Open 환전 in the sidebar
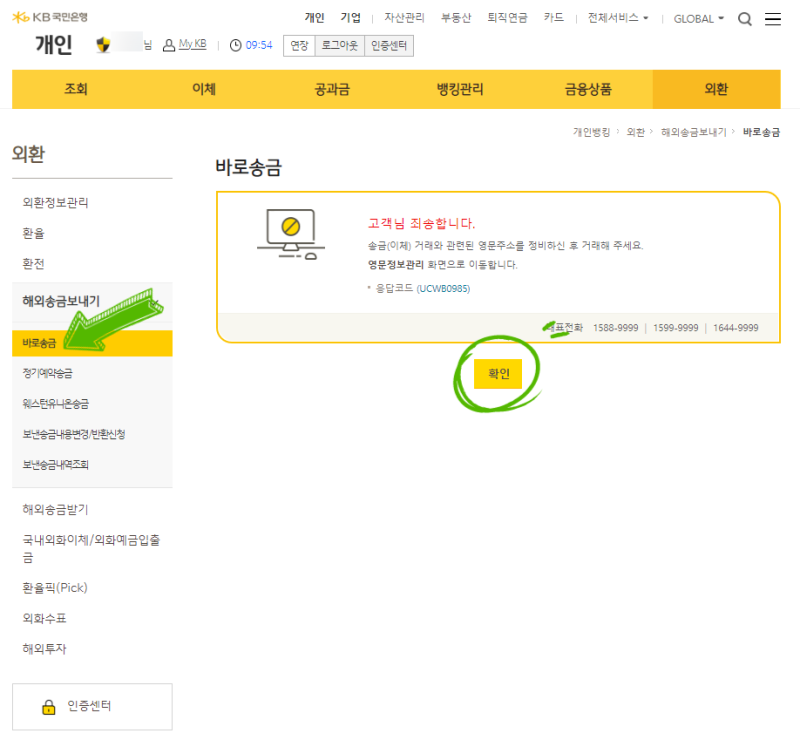Viewport: 800px width, 740px height. [33, 264]
